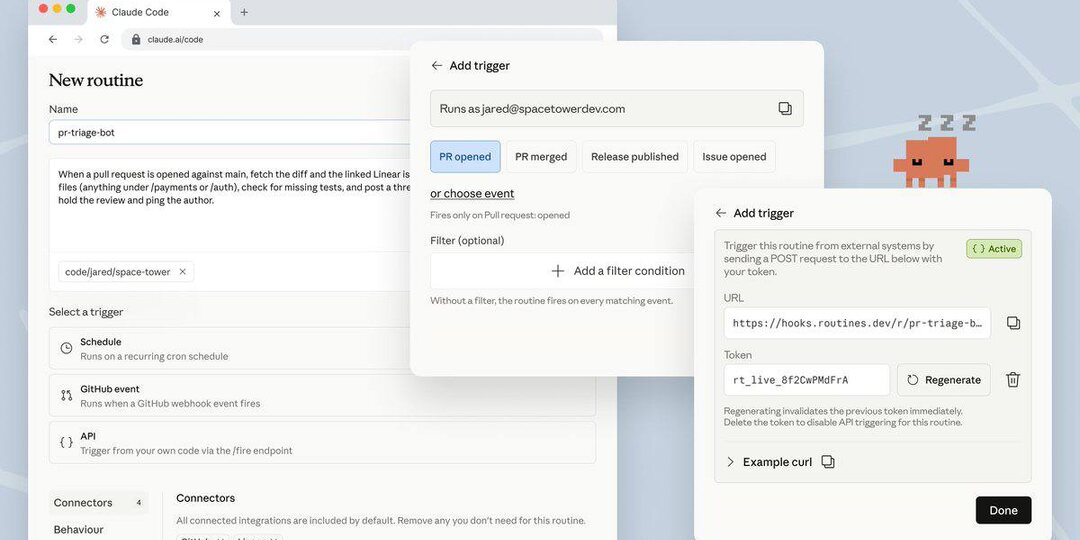
Task: Click the hooks.routines.dev URL field
Action: pos(858,323)
